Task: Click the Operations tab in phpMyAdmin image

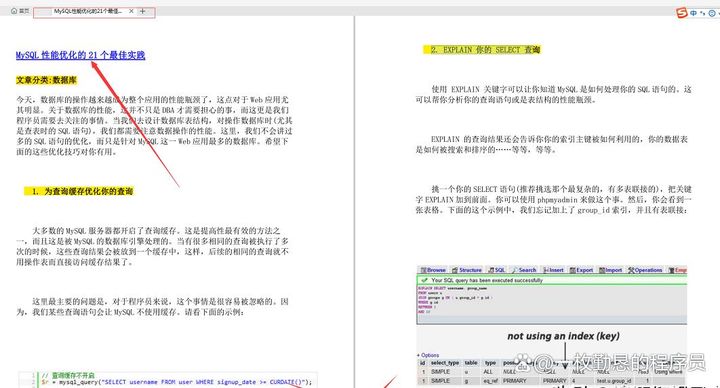Action: [645, 270]
